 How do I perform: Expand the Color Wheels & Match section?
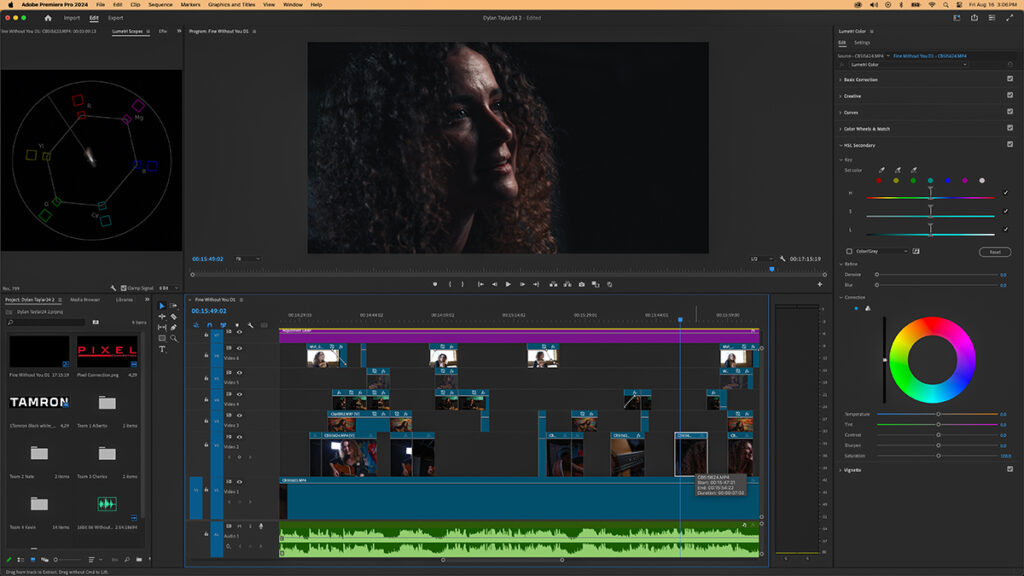[x=866, y=128]
